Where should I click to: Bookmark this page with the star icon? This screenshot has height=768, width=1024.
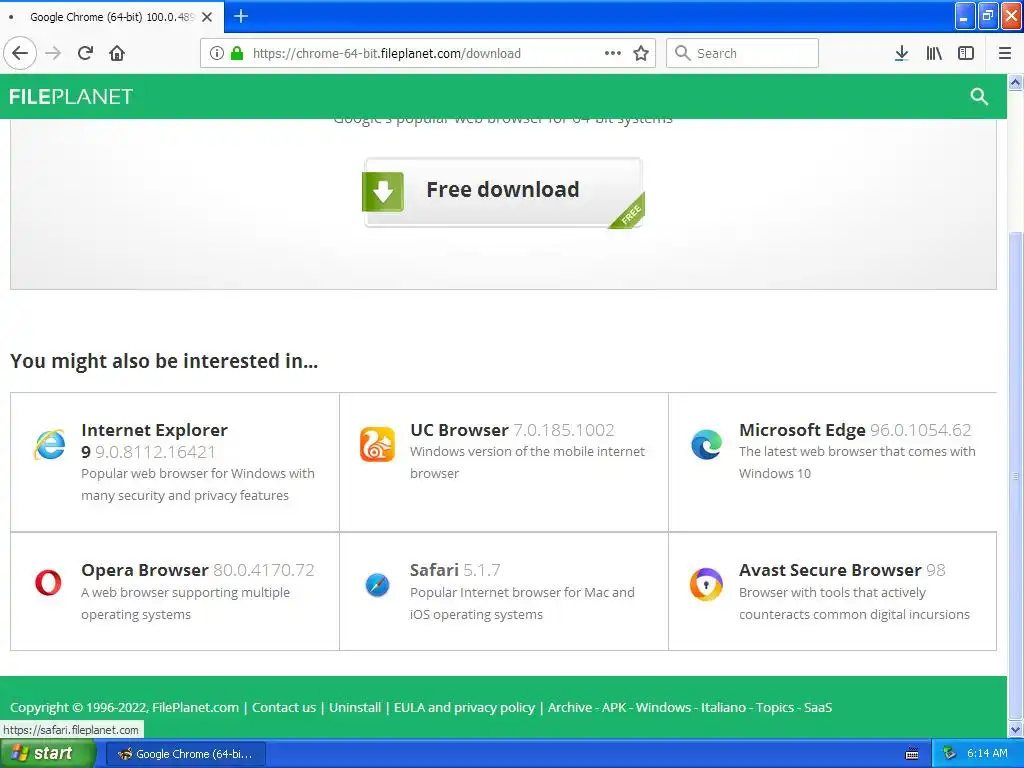click(641, 54)
